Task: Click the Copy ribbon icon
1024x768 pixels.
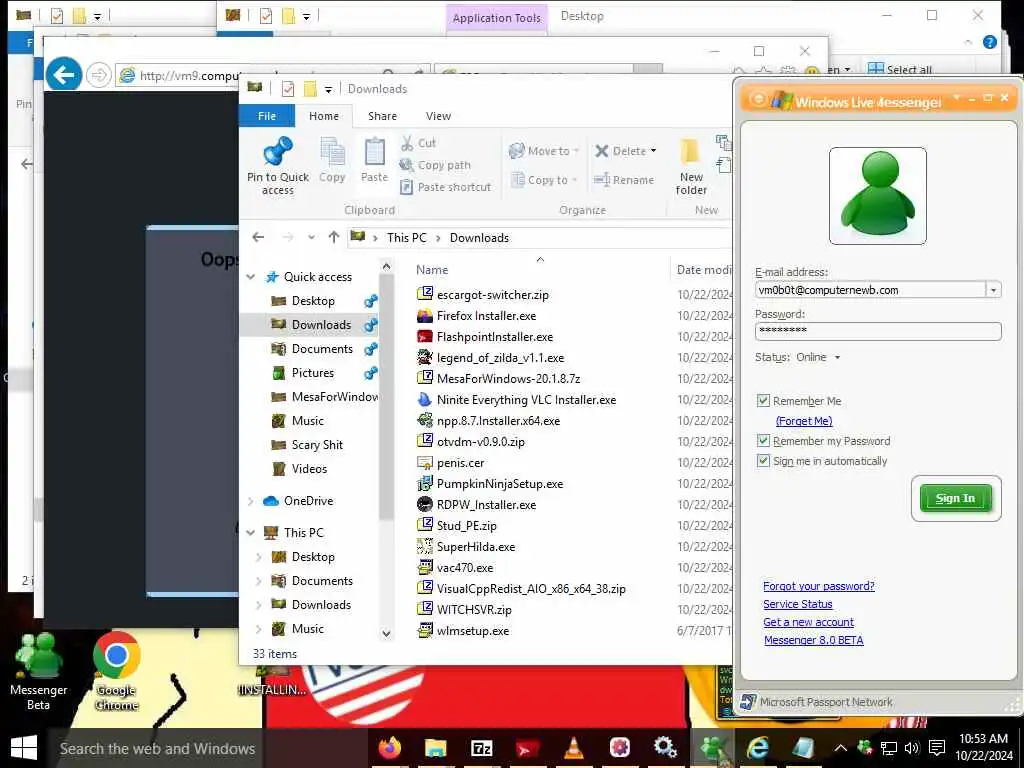Action: 332,153
